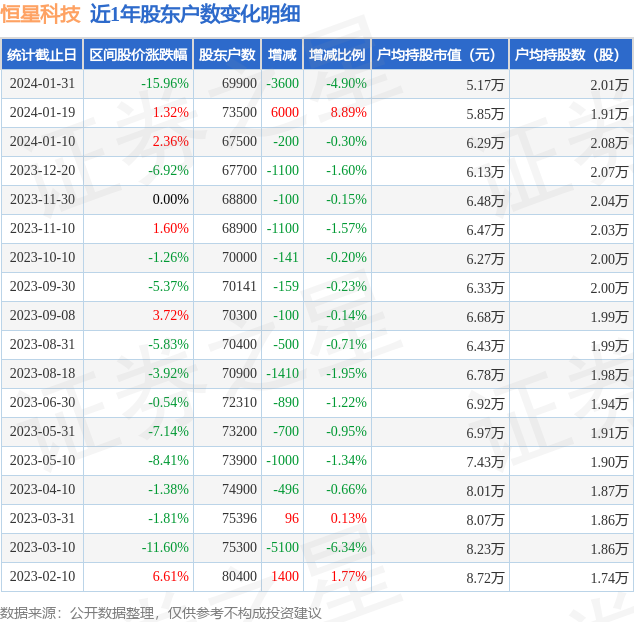
Task: Click the -5100 decrease value
Action: coord(283,548)
